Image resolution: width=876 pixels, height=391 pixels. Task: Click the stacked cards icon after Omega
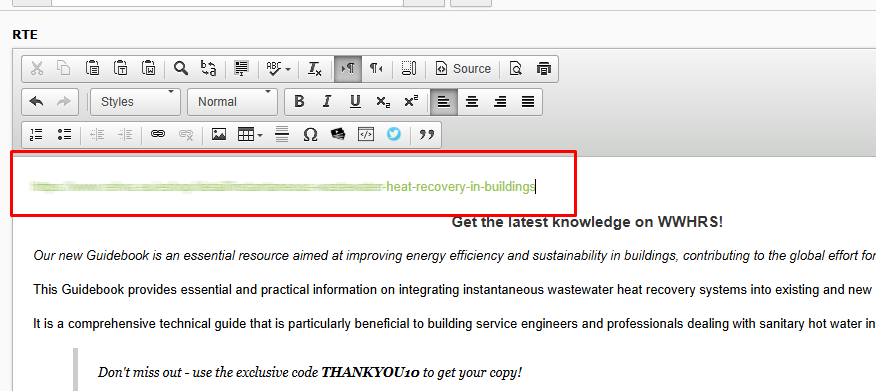point(338,135)
